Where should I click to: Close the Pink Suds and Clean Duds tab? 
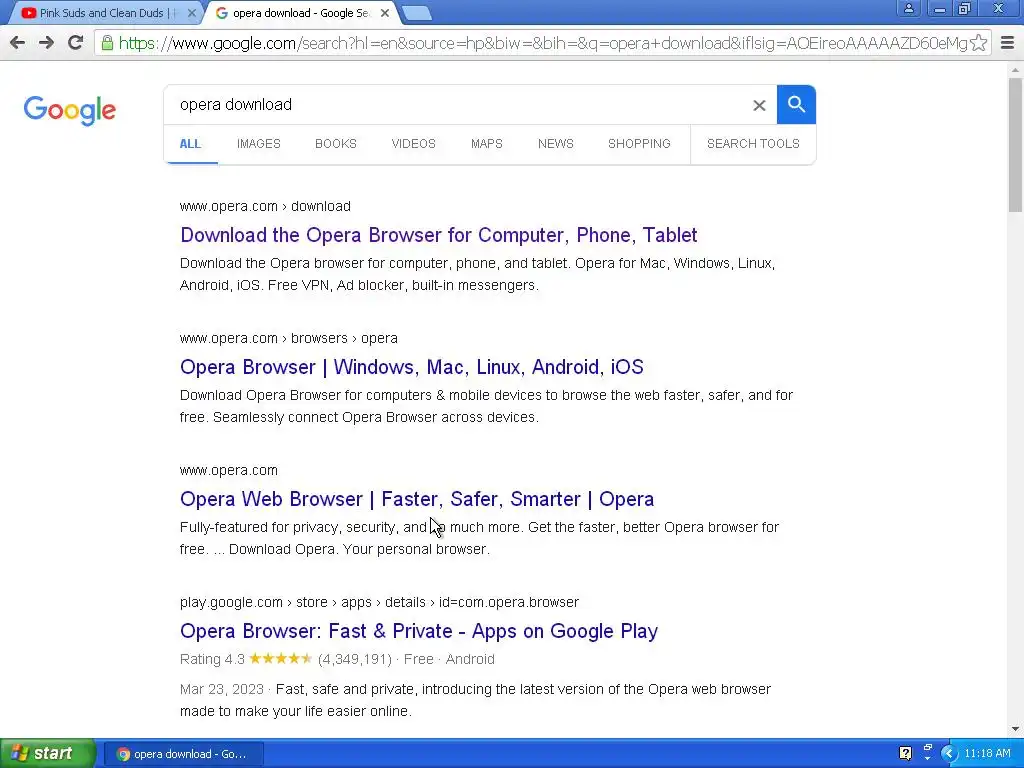point(191,13)
